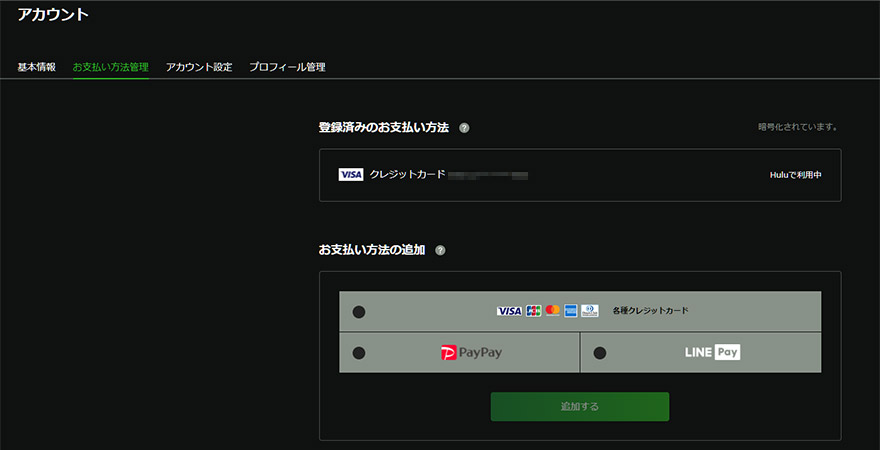Click the American Express logo
This screenshot has width=880, height=450.
click(571, 311)
